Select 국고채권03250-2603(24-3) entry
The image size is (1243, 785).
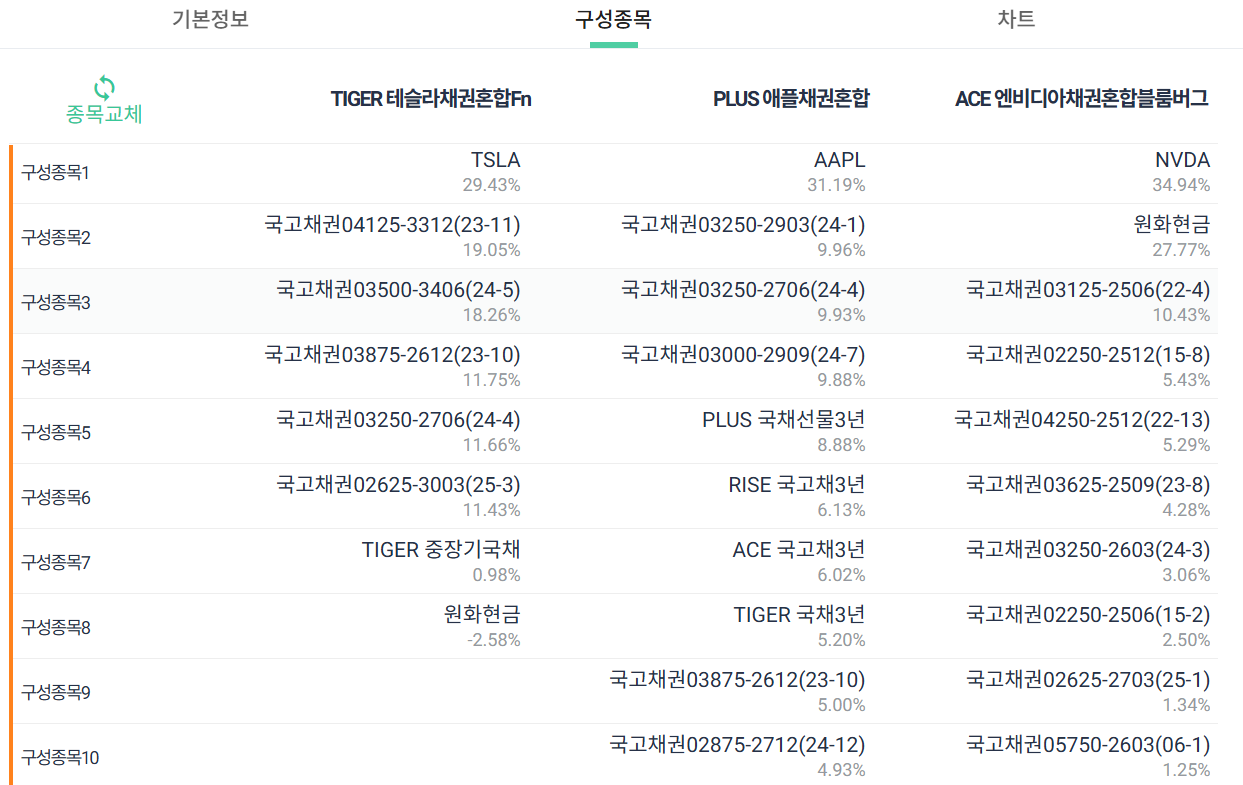coord(1088,550)
